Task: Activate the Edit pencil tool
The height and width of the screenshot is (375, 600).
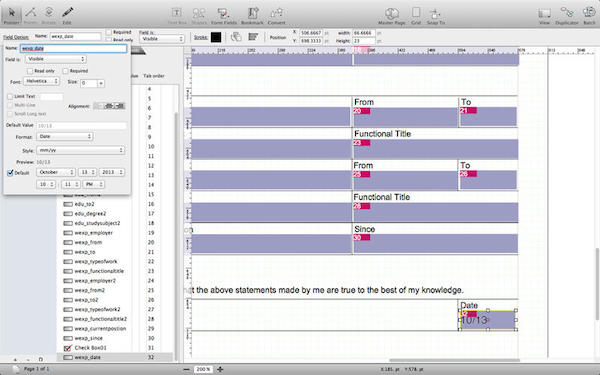Action: tap(67, 14)
